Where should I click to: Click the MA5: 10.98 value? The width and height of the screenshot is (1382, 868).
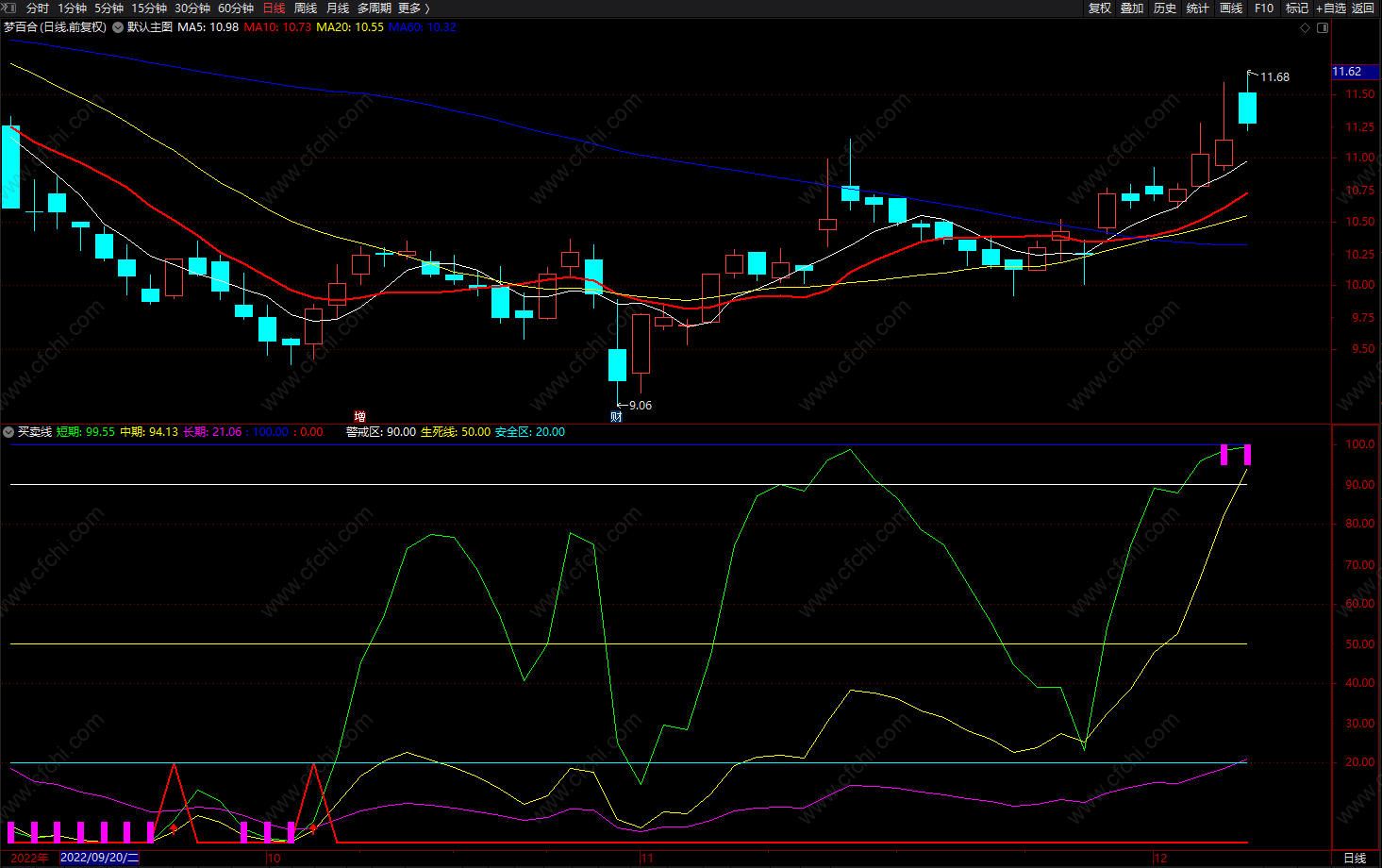(208, 27)
